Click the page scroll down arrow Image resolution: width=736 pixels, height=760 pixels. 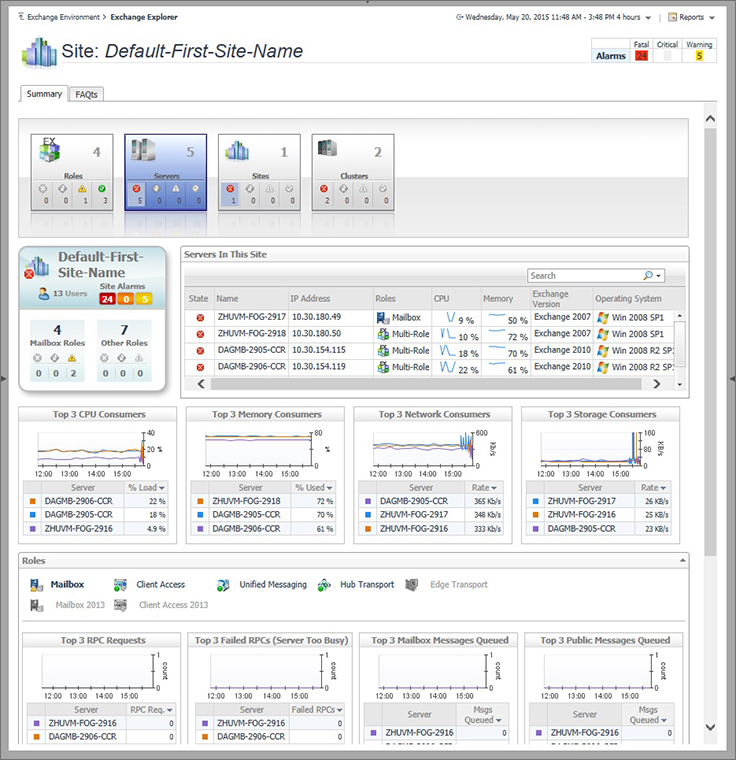click(x=710, y=727)
